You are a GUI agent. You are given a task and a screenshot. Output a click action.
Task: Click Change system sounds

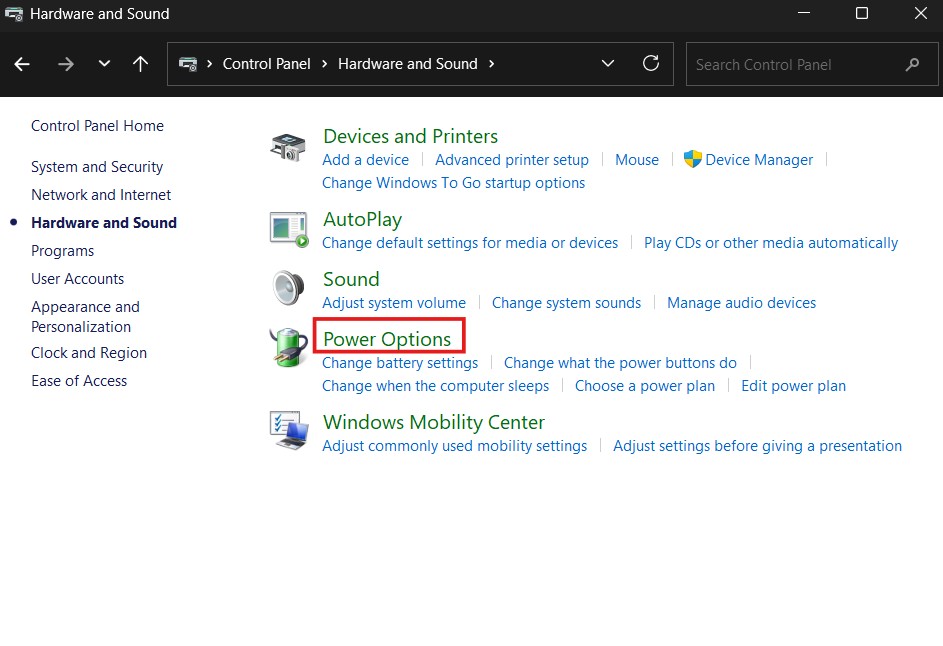(567, 303)
